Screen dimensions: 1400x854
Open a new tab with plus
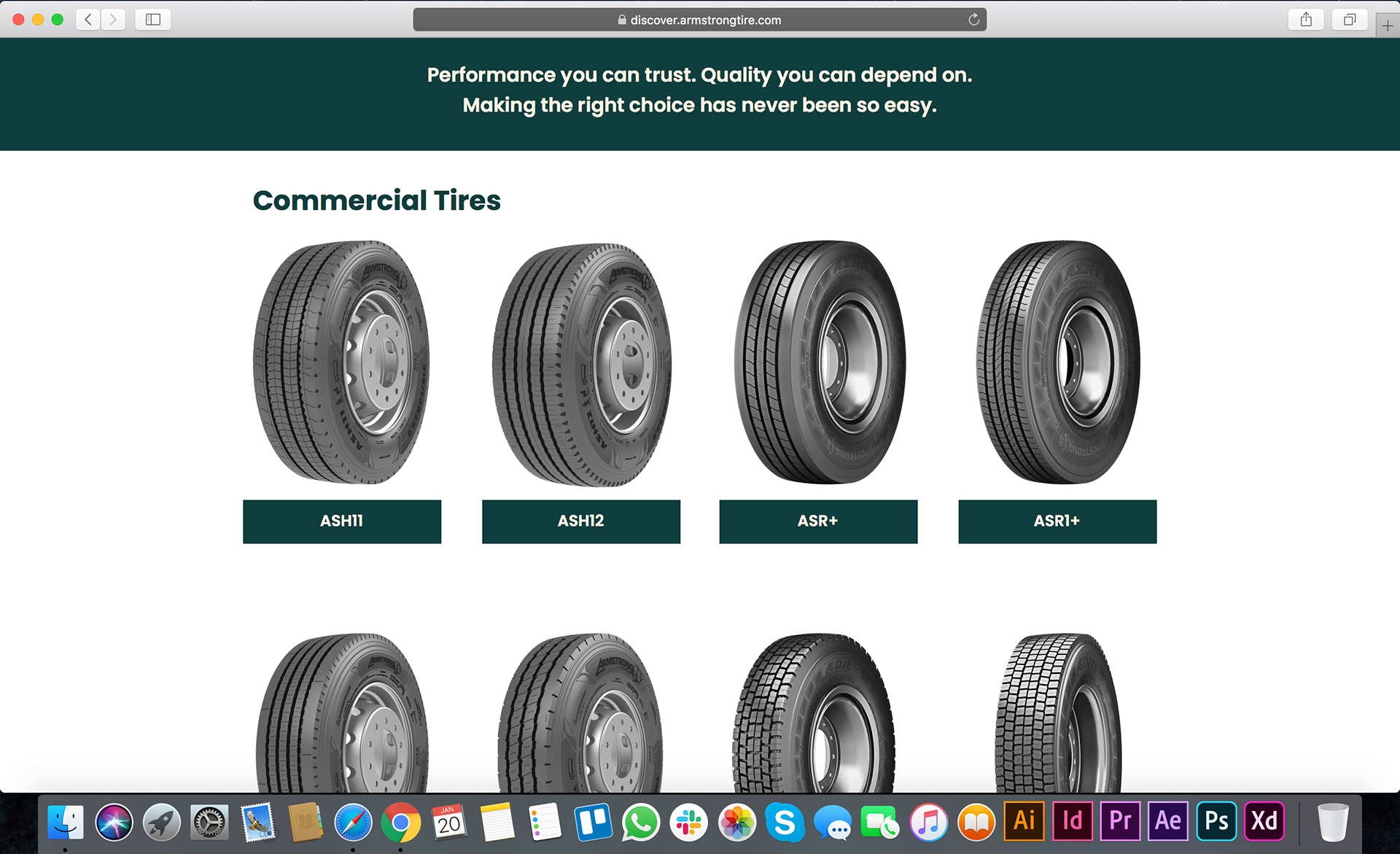pyautogui.click(x=1387, y=26)
